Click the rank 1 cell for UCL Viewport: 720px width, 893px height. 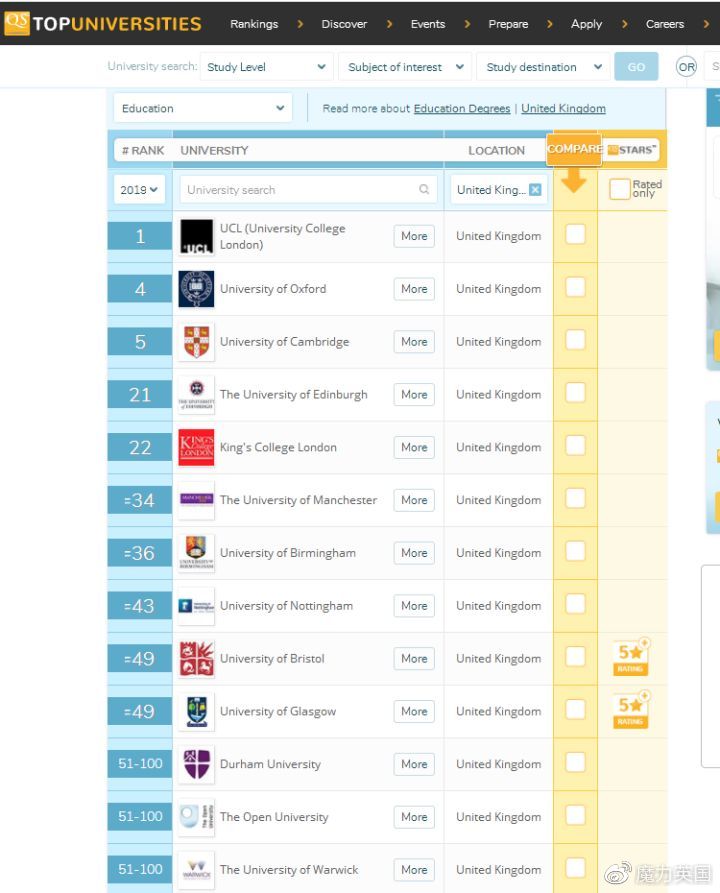point(140,236)
